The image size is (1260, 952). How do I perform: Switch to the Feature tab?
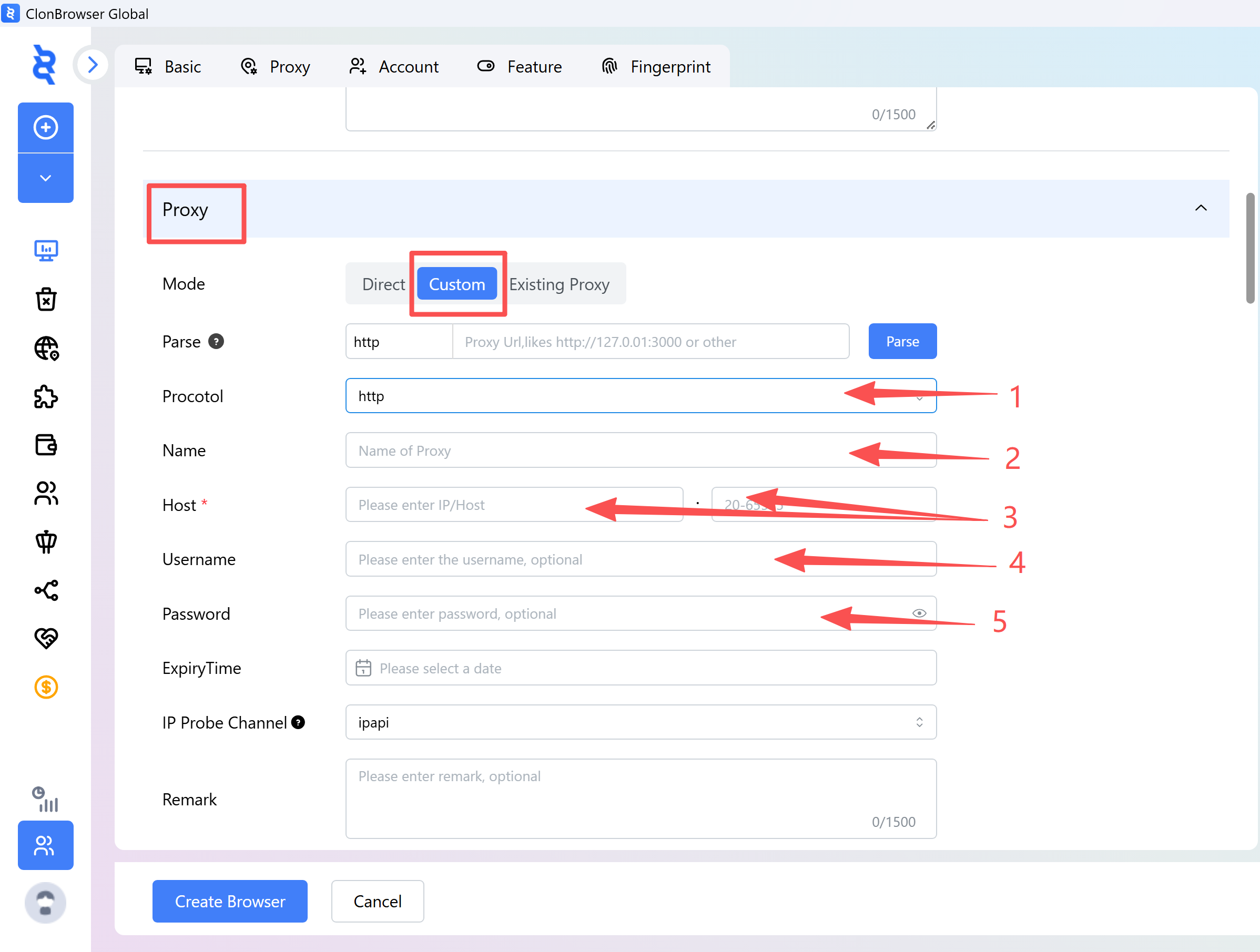tap(519, 67)
